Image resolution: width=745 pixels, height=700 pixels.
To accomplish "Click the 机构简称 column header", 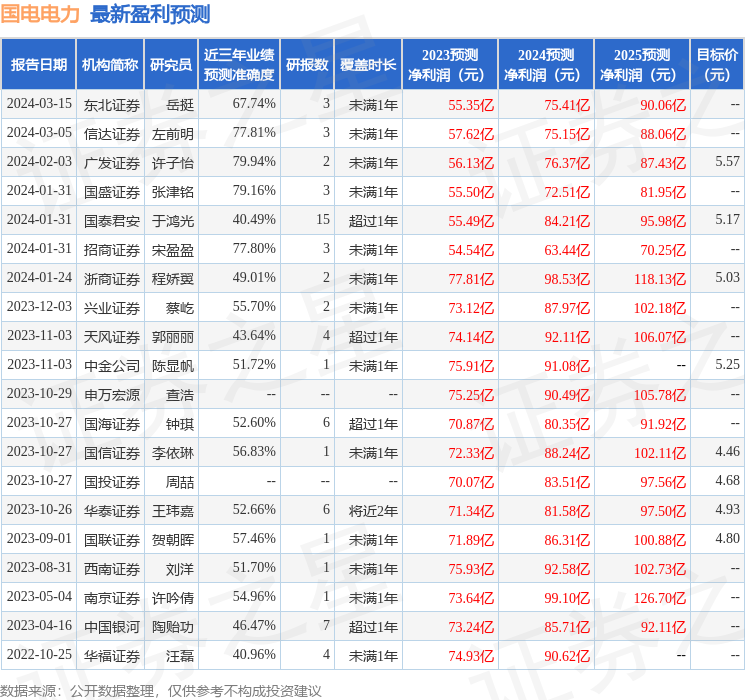I will pos(110,65).
